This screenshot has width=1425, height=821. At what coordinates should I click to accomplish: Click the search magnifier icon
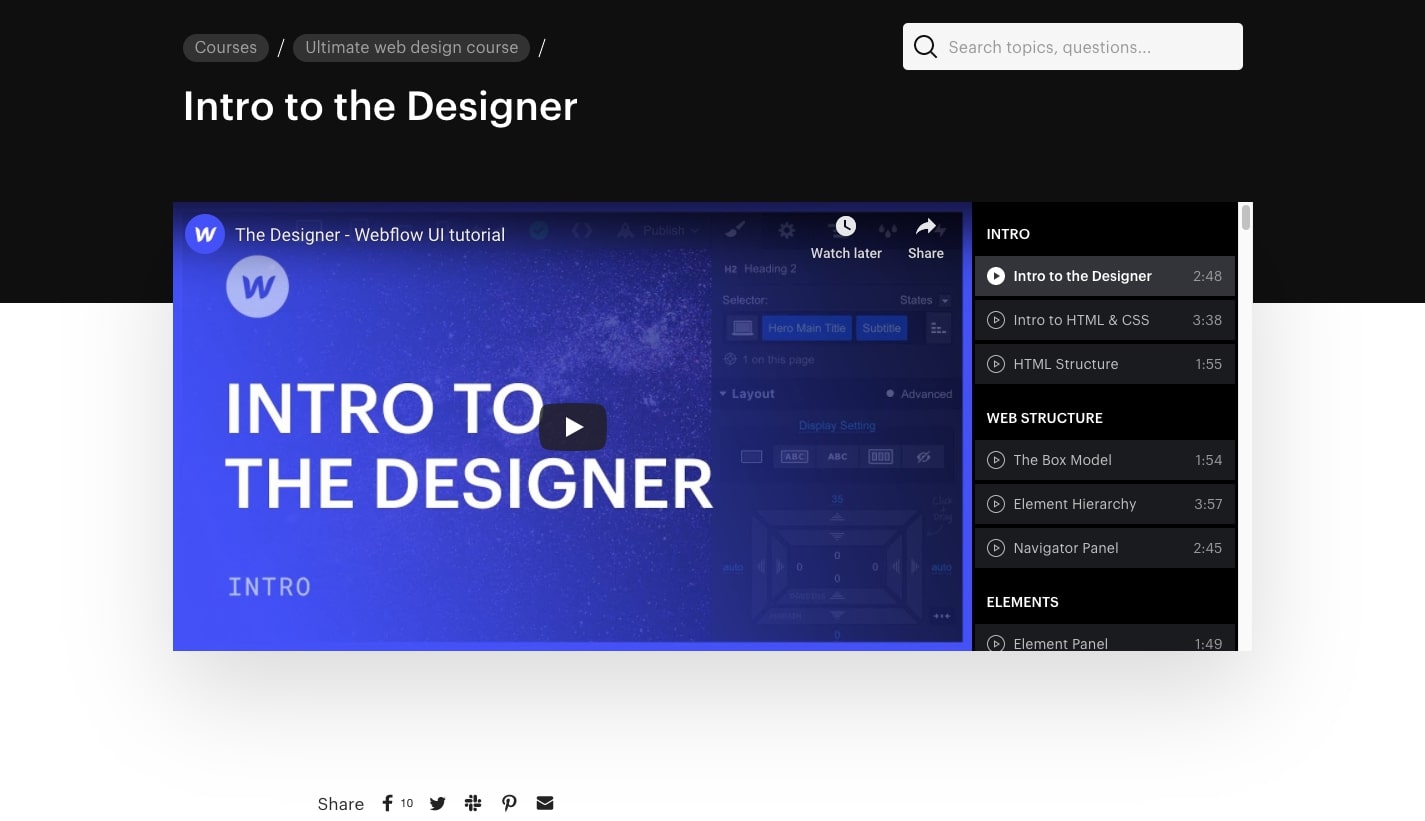coord(925,46)
